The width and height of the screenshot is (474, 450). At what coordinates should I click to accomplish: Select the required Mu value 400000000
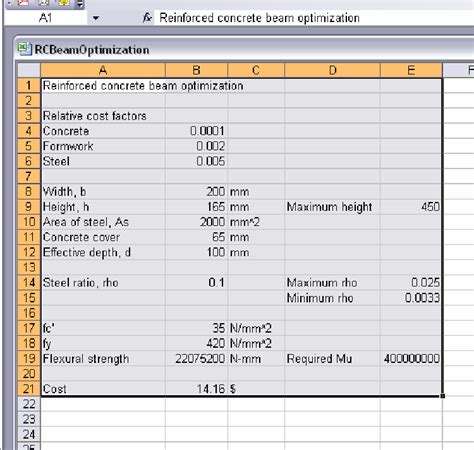(x=411, y=359)
